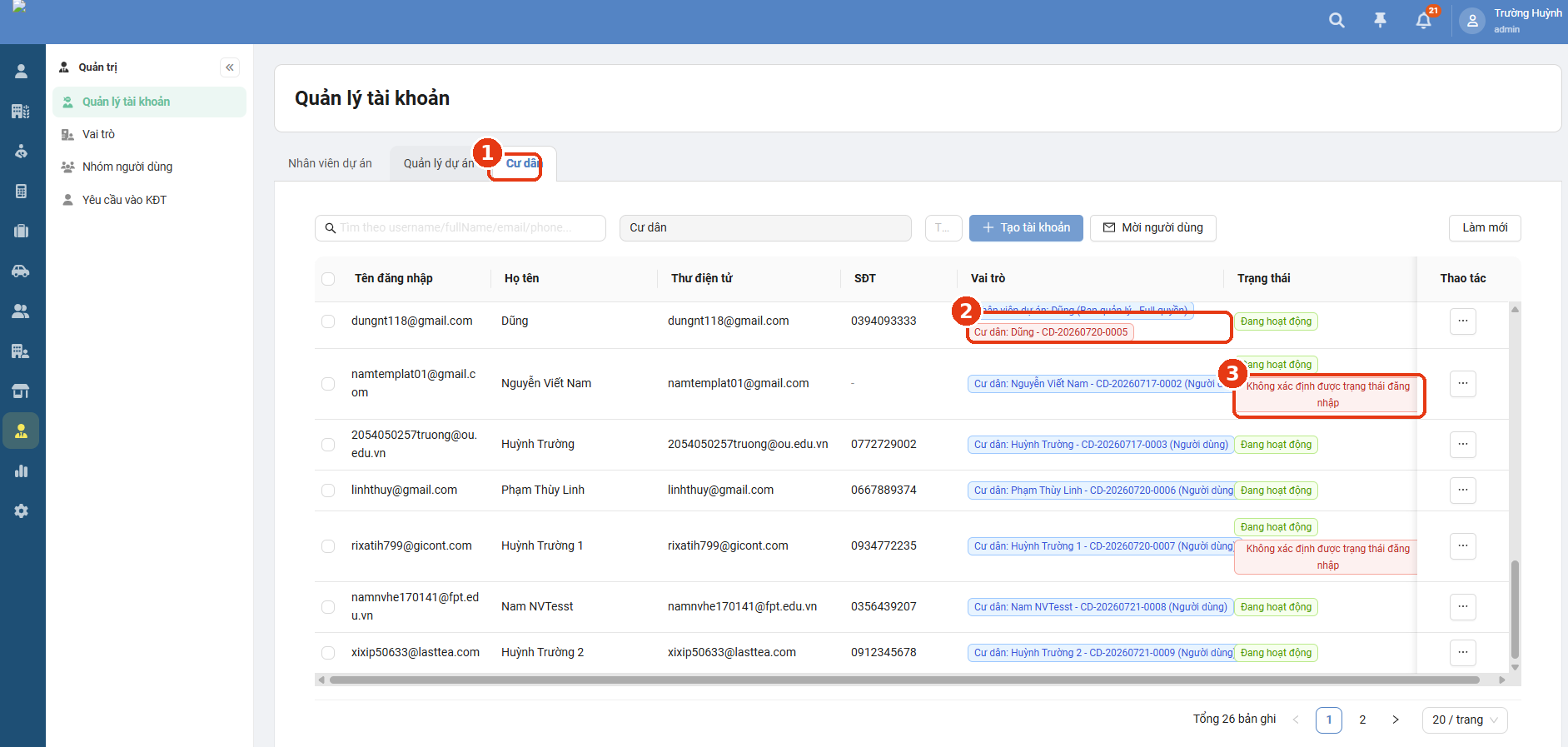This screenshot has height=747, width=1568.
Task: Open the bar chart sidebar icon
Action: pos(22,471)
